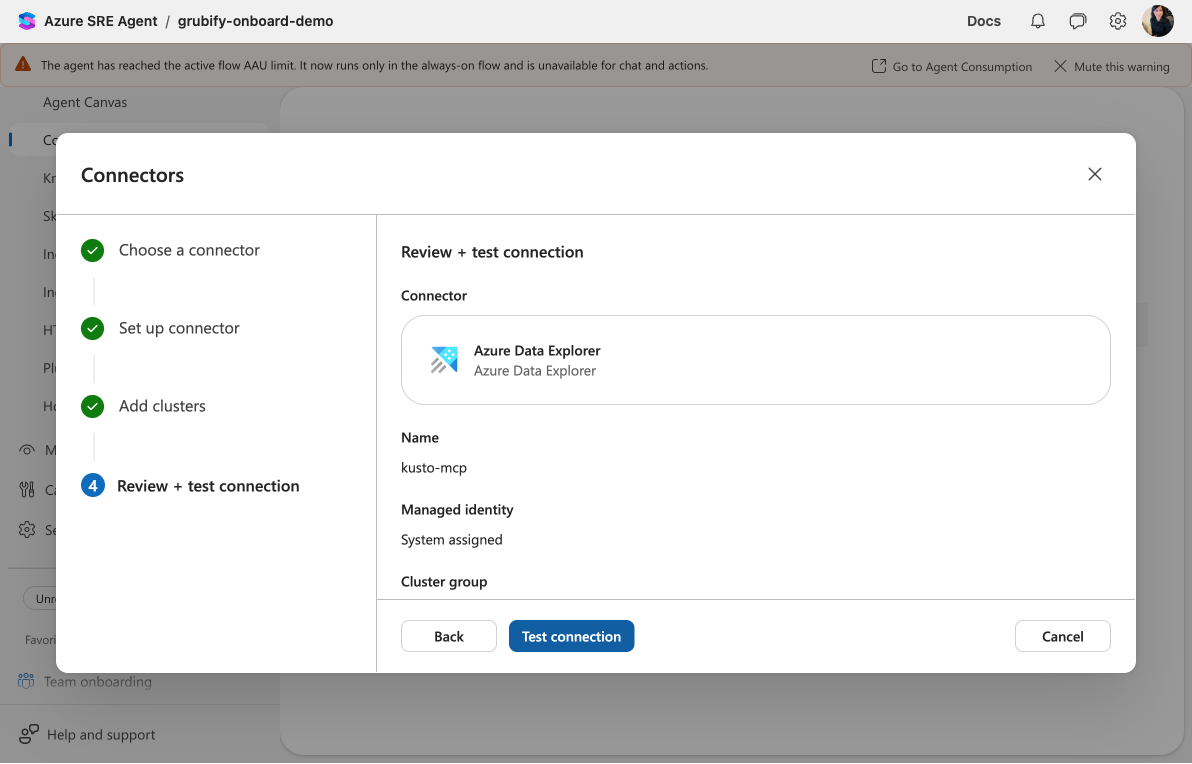Click the step 4 number badge
1192x764 pixels.
pyautogui.click(x=93, y=486)
